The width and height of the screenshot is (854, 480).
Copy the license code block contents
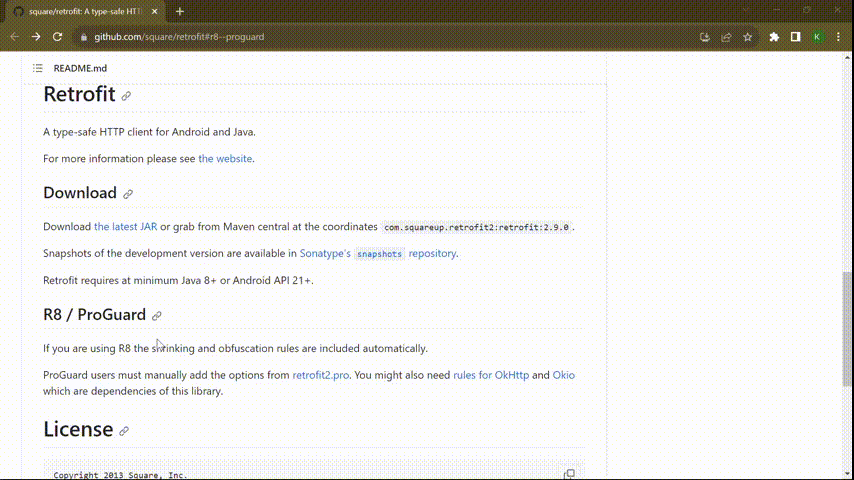point(569,474)
